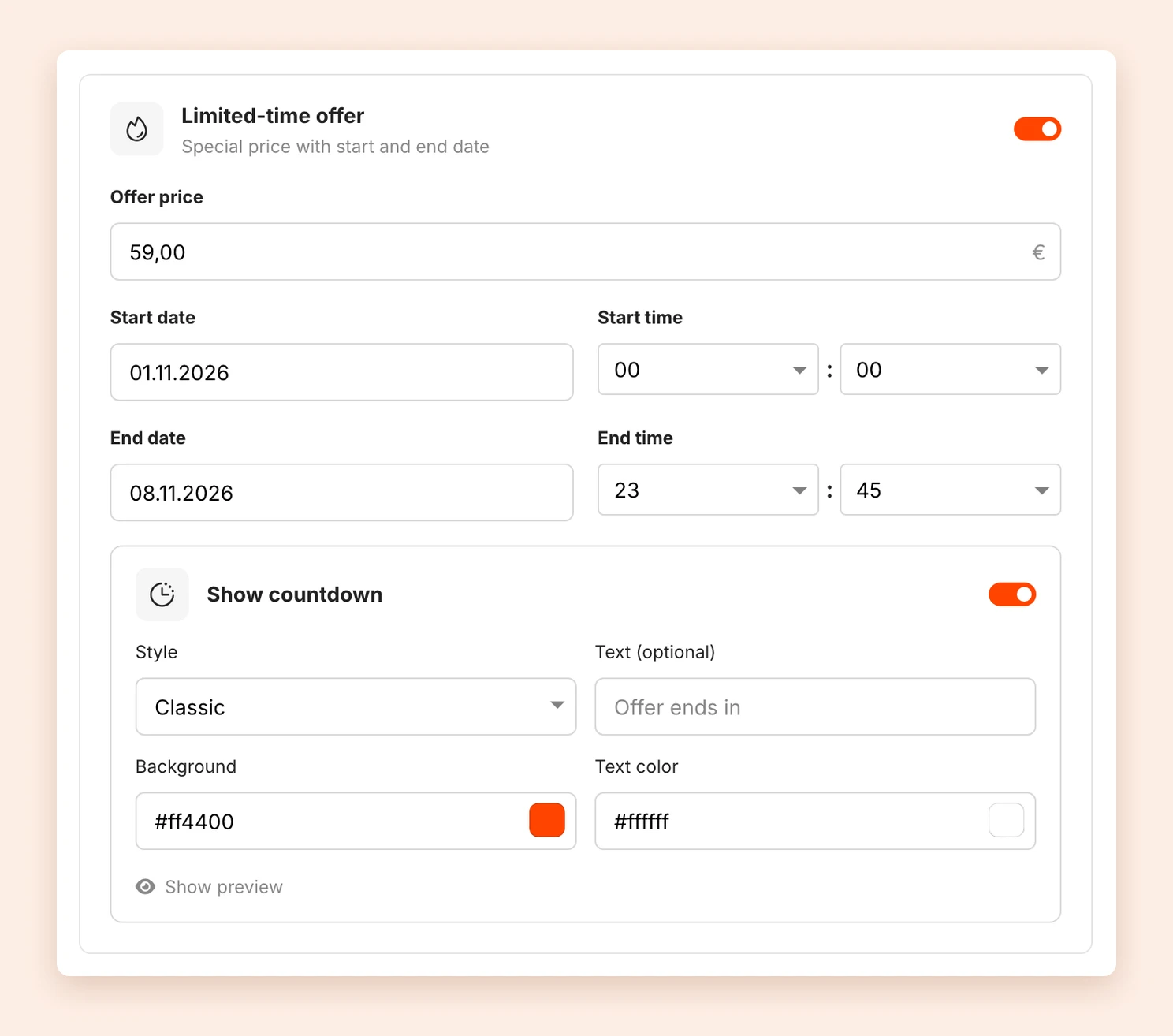This screenshot has width=1173, height=1036.
Task: Click the 'Start date' label
Action: 153,318
